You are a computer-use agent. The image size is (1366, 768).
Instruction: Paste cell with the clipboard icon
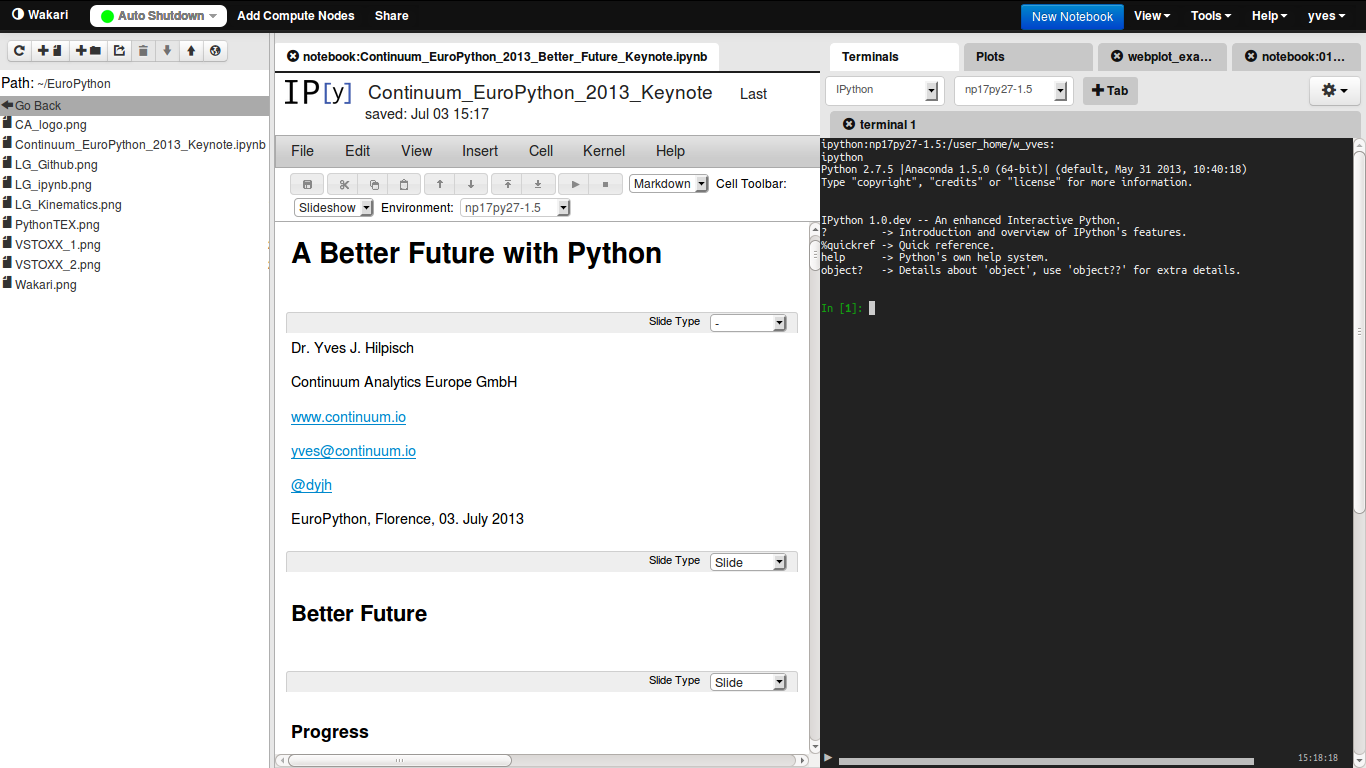(x=404, y=184)
